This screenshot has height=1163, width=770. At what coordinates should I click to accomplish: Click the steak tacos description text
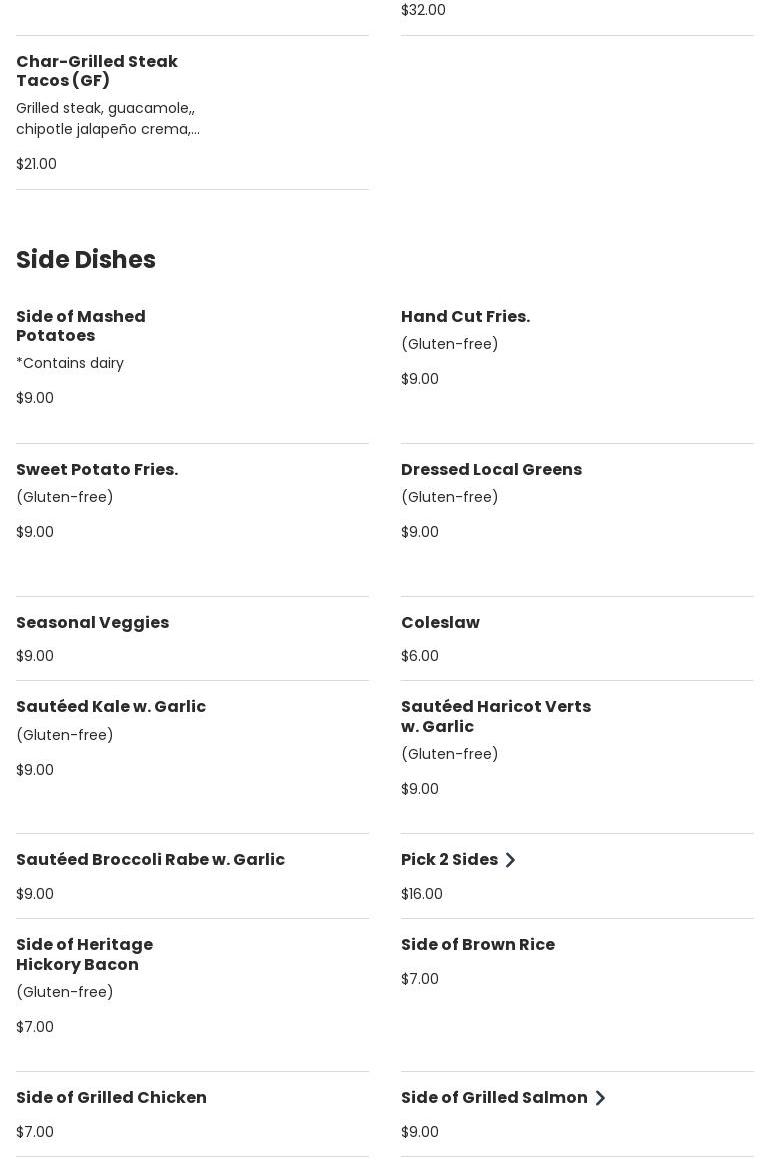click(x=108, y=119)
